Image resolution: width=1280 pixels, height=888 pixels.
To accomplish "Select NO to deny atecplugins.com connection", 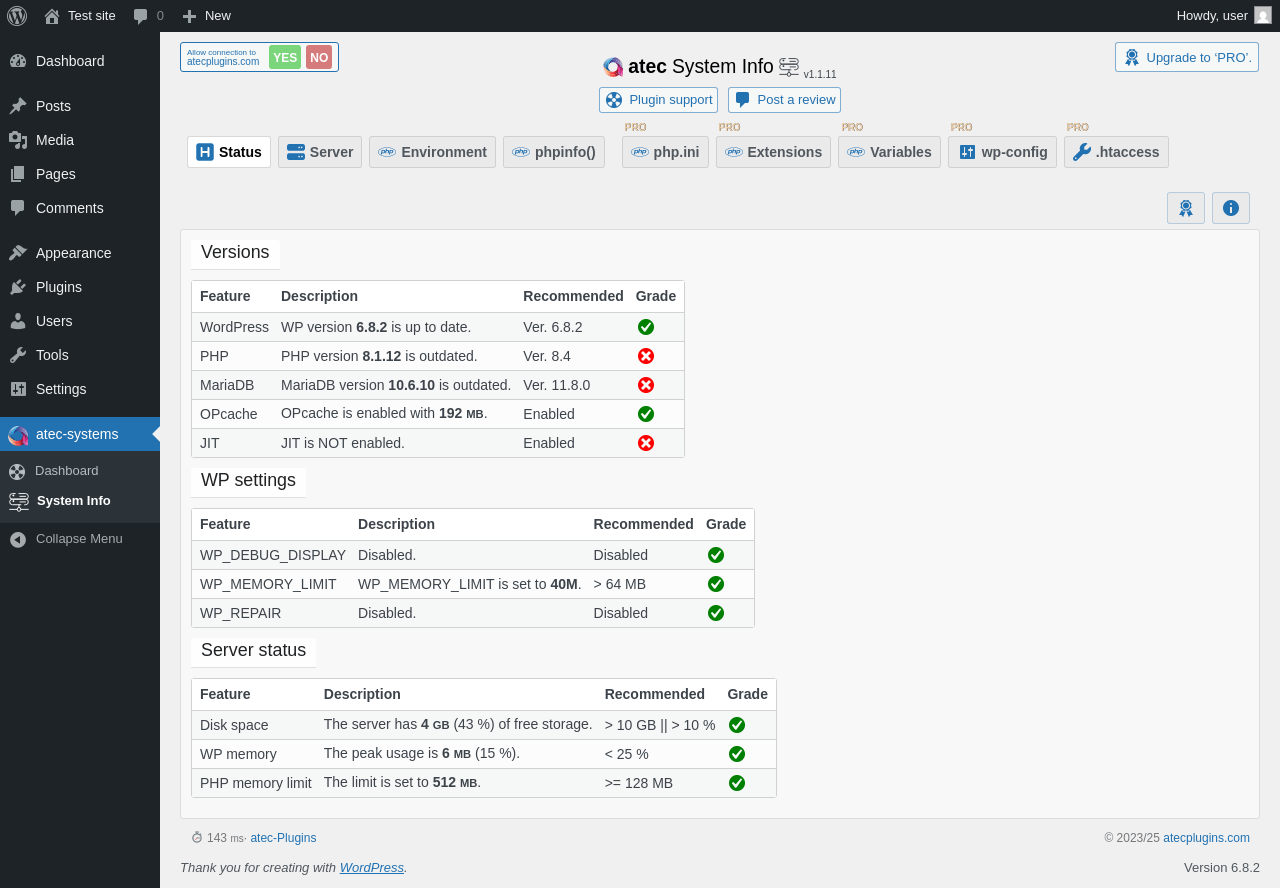I will (319, 57).
